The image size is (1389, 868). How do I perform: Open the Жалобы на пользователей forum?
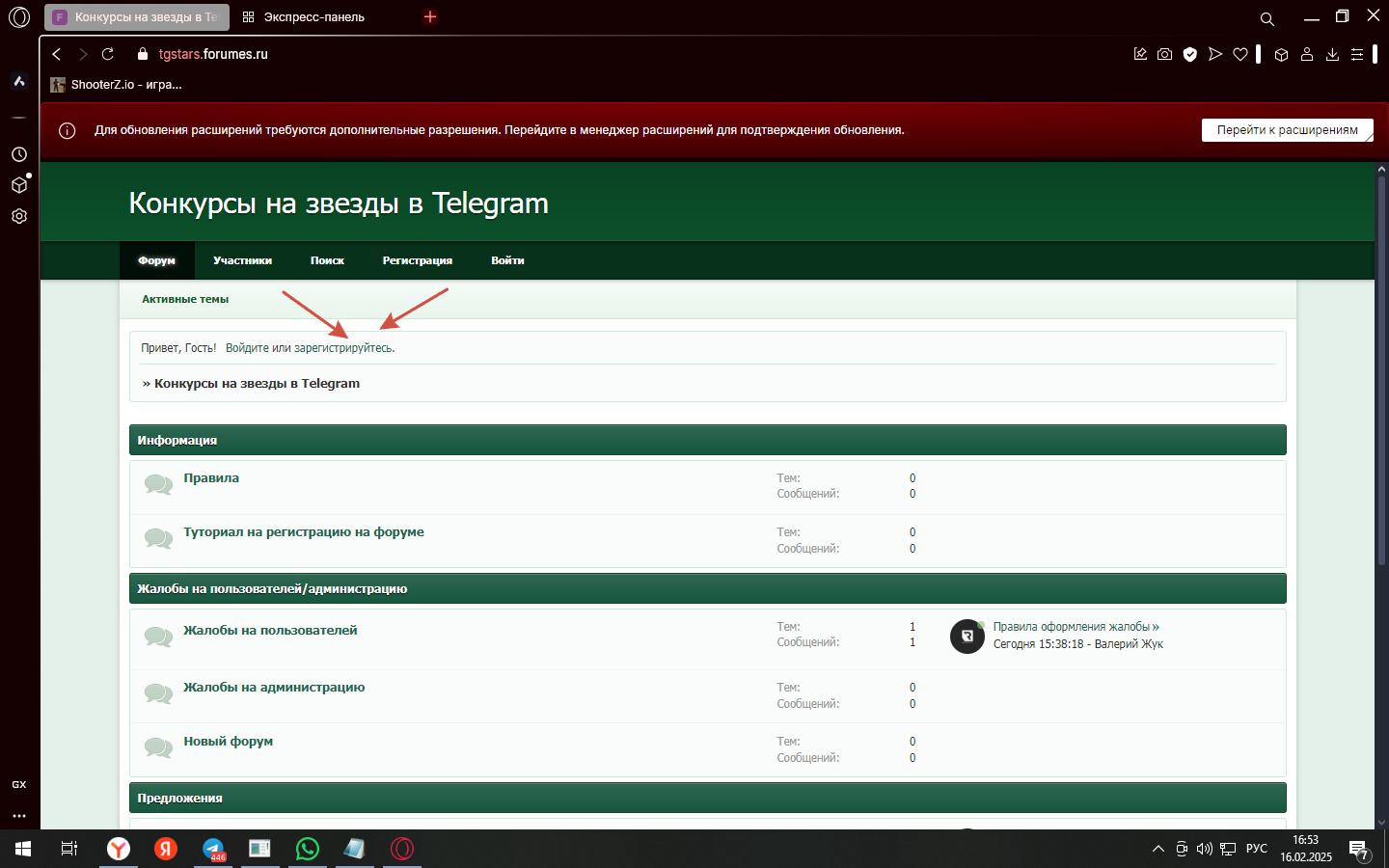[270, 631]
